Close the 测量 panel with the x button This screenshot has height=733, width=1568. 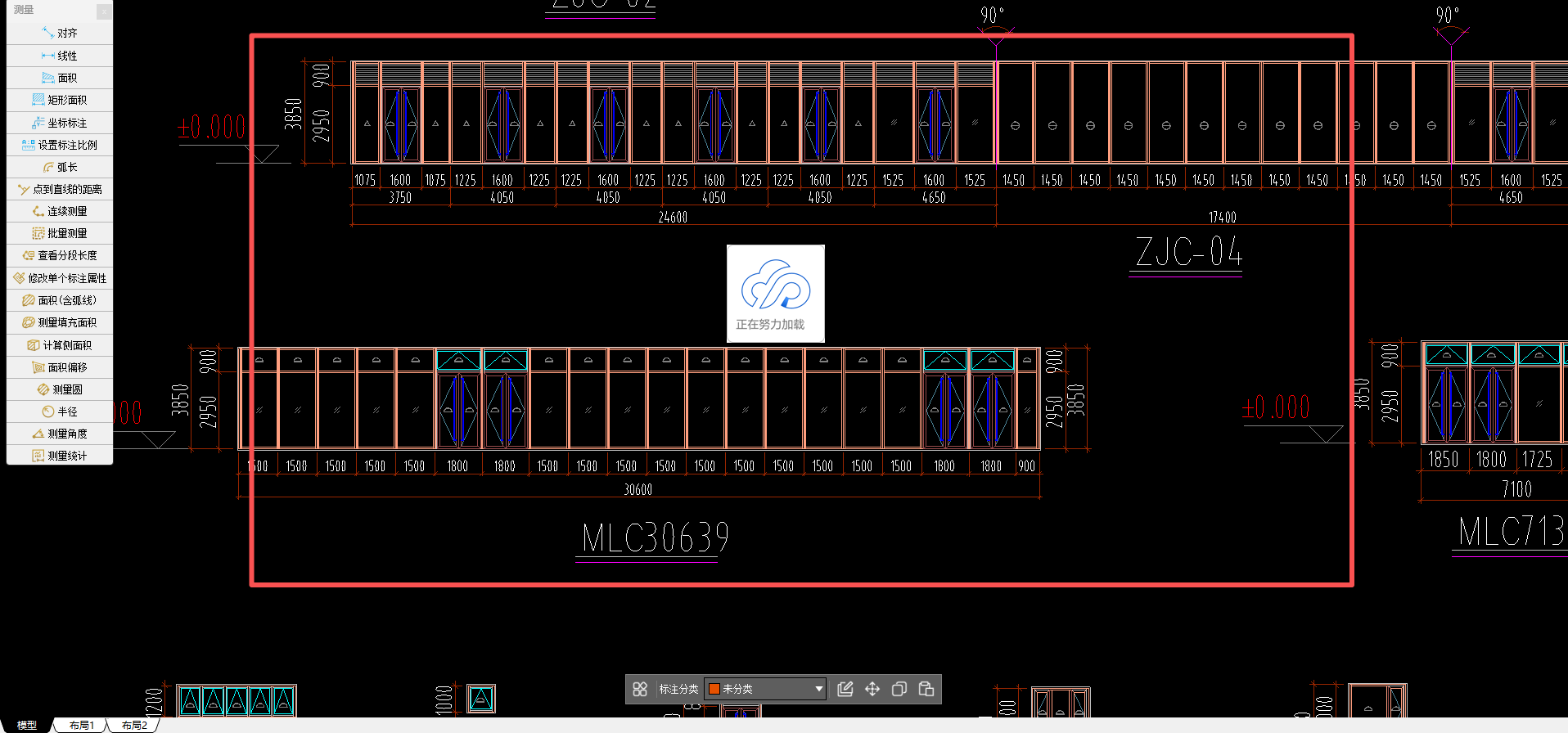pyautogui.click(x=104, y=11)
